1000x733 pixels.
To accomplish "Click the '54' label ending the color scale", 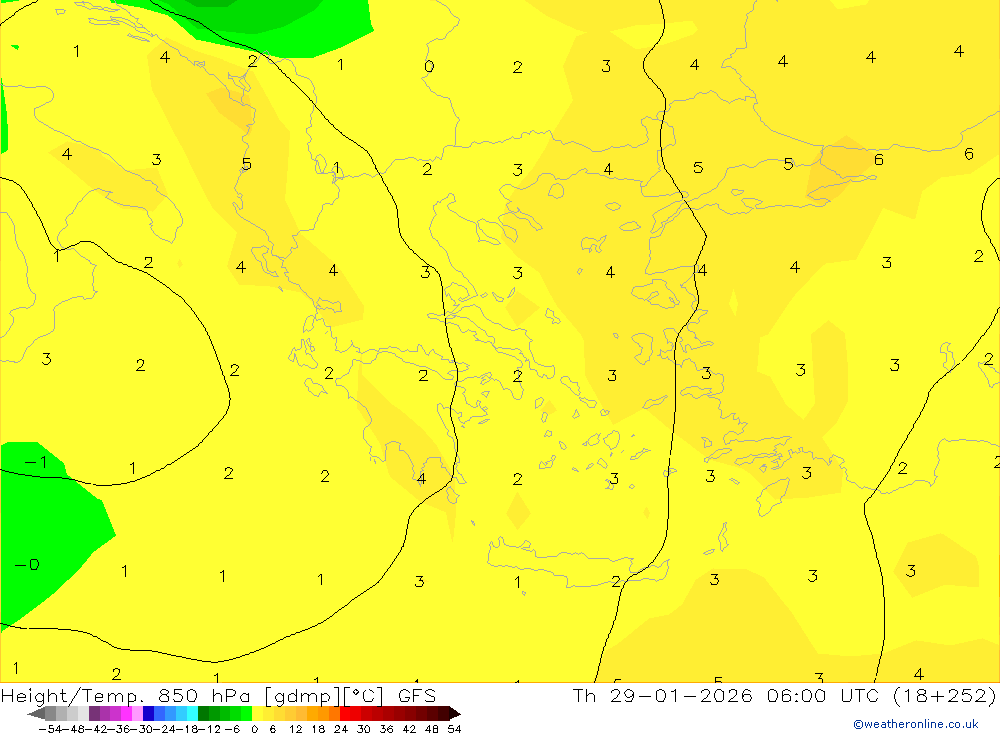I will pos(454,729).
